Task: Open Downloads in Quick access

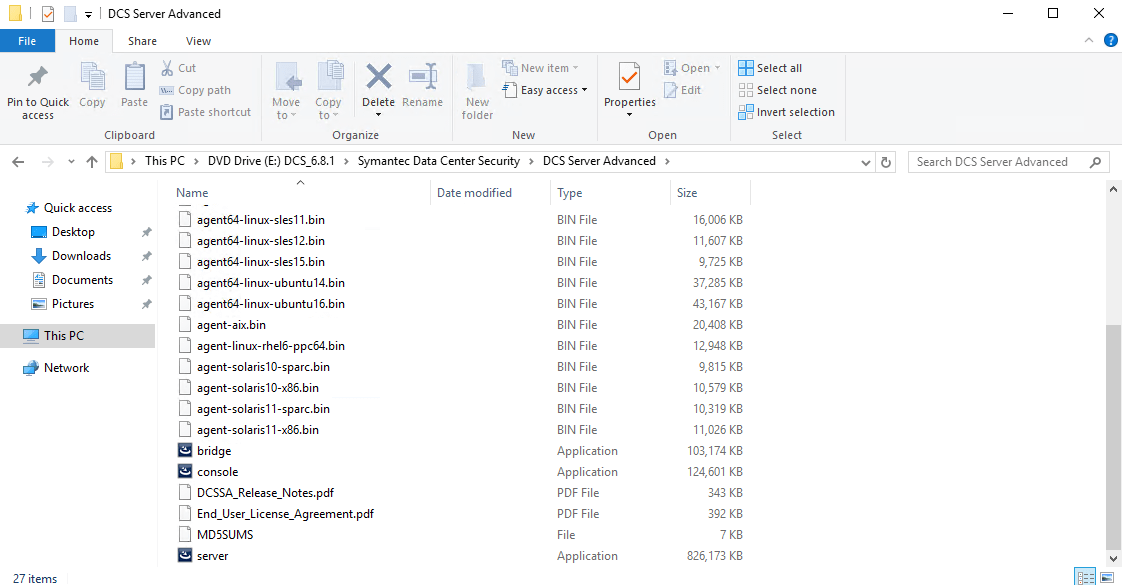Action: [81, 256]
